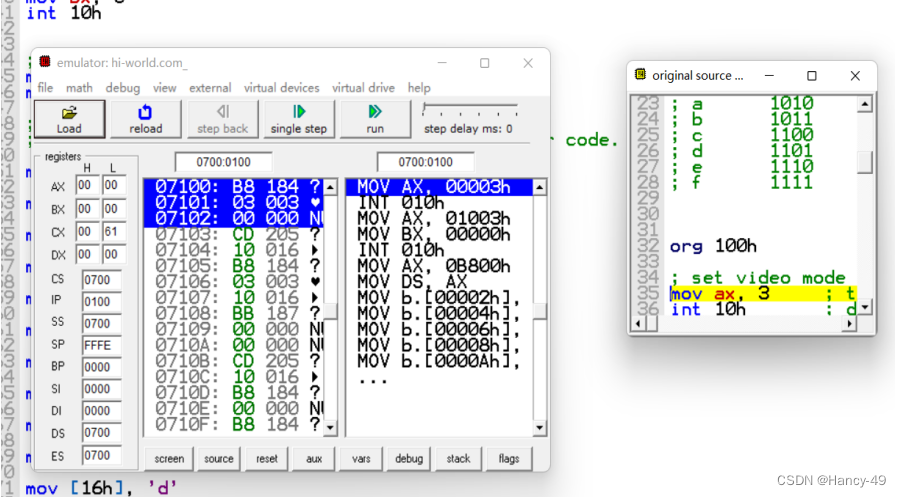Image resolution: width=901 pixels, height=497 pixels.
Task: Open the virtual drive menu
Action: (363, 88)
